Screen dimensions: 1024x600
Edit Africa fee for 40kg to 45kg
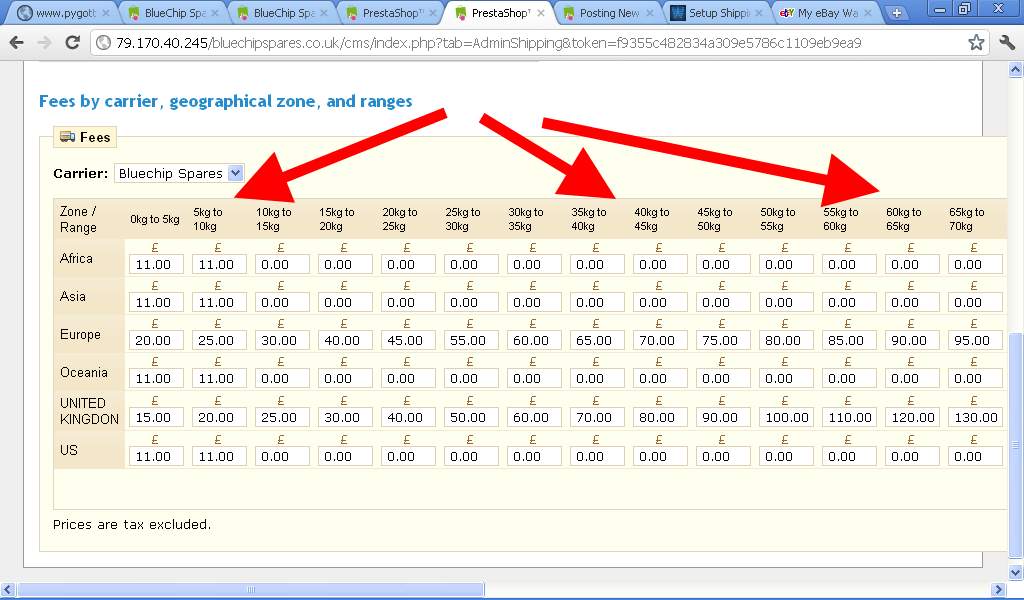pyautogui.click(x=660, y=264)
